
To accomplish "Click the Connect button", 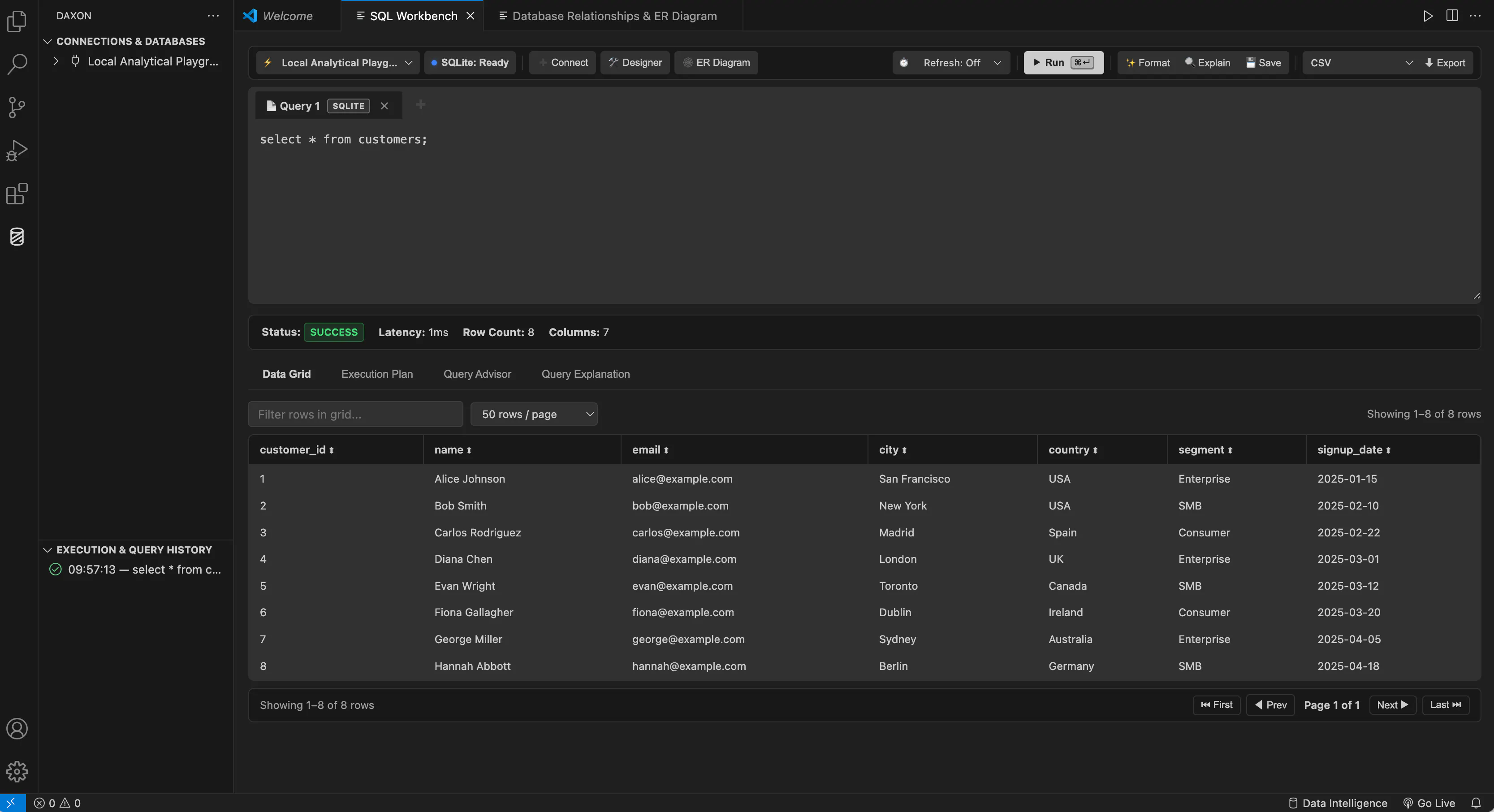I will tap(562, 63).
